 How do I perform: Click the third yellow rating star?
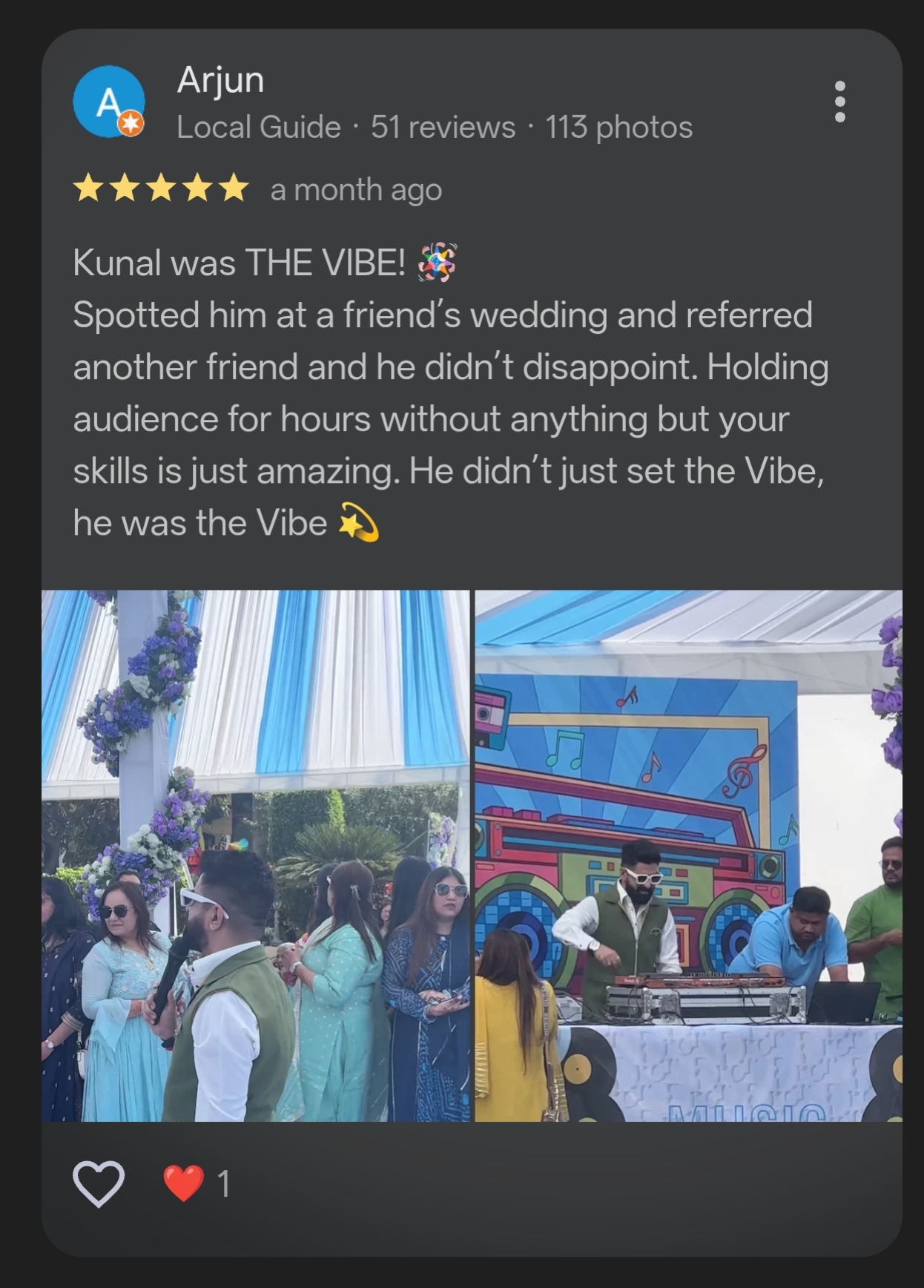pos(161,188)
